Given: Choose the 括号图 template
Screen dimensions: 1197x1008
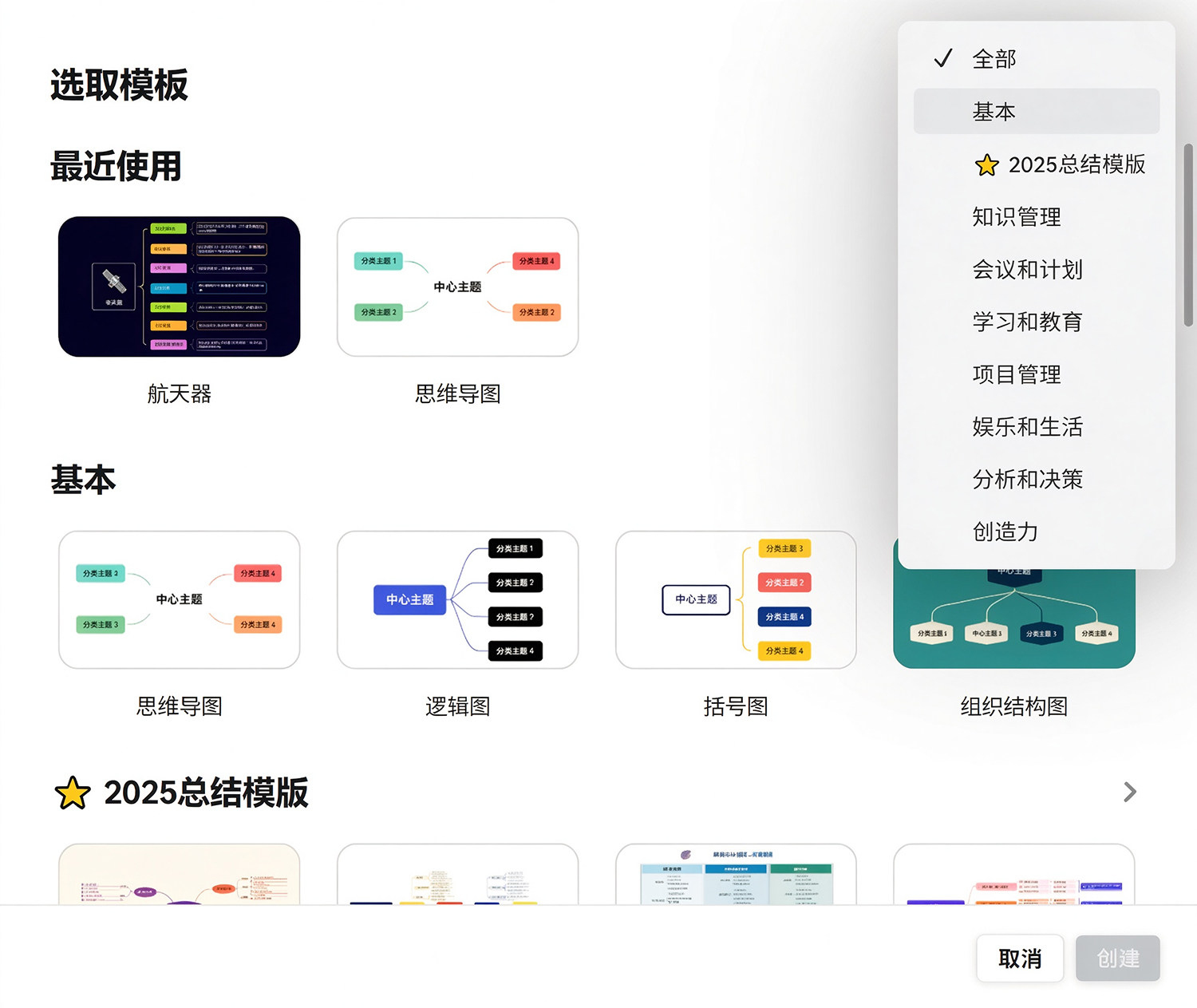Looking at the screenshot, I should [736, 599].
